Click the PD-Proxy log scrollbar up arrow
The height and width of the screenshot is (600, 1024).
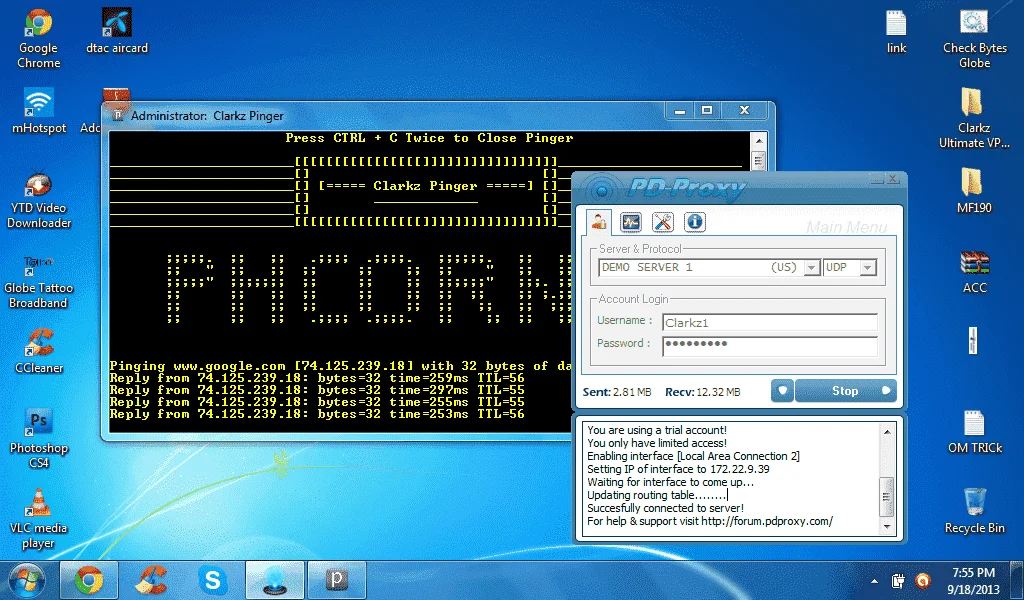point(887,432)
